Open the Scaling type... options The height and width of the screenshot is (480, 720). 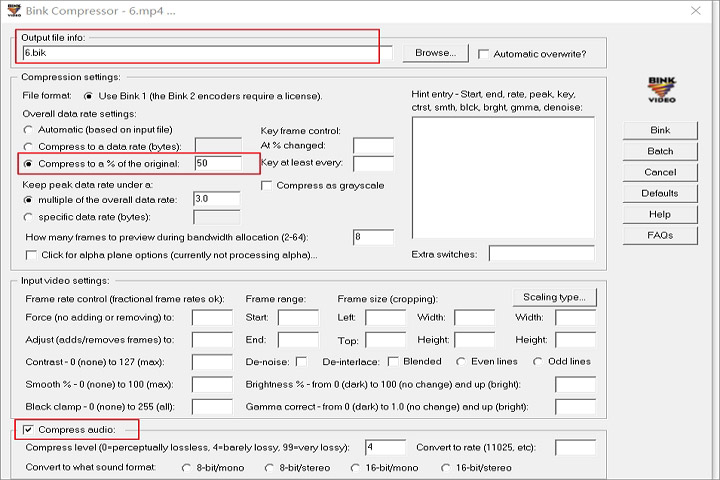554,297
